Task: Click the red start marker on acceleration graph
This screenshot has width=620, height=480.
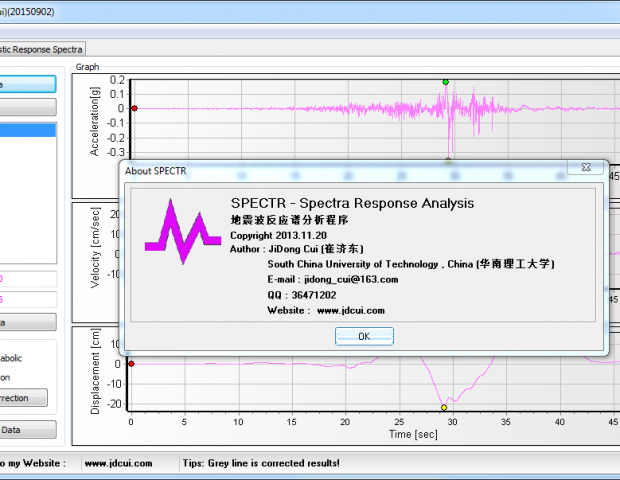Action: tap(134, 108)
